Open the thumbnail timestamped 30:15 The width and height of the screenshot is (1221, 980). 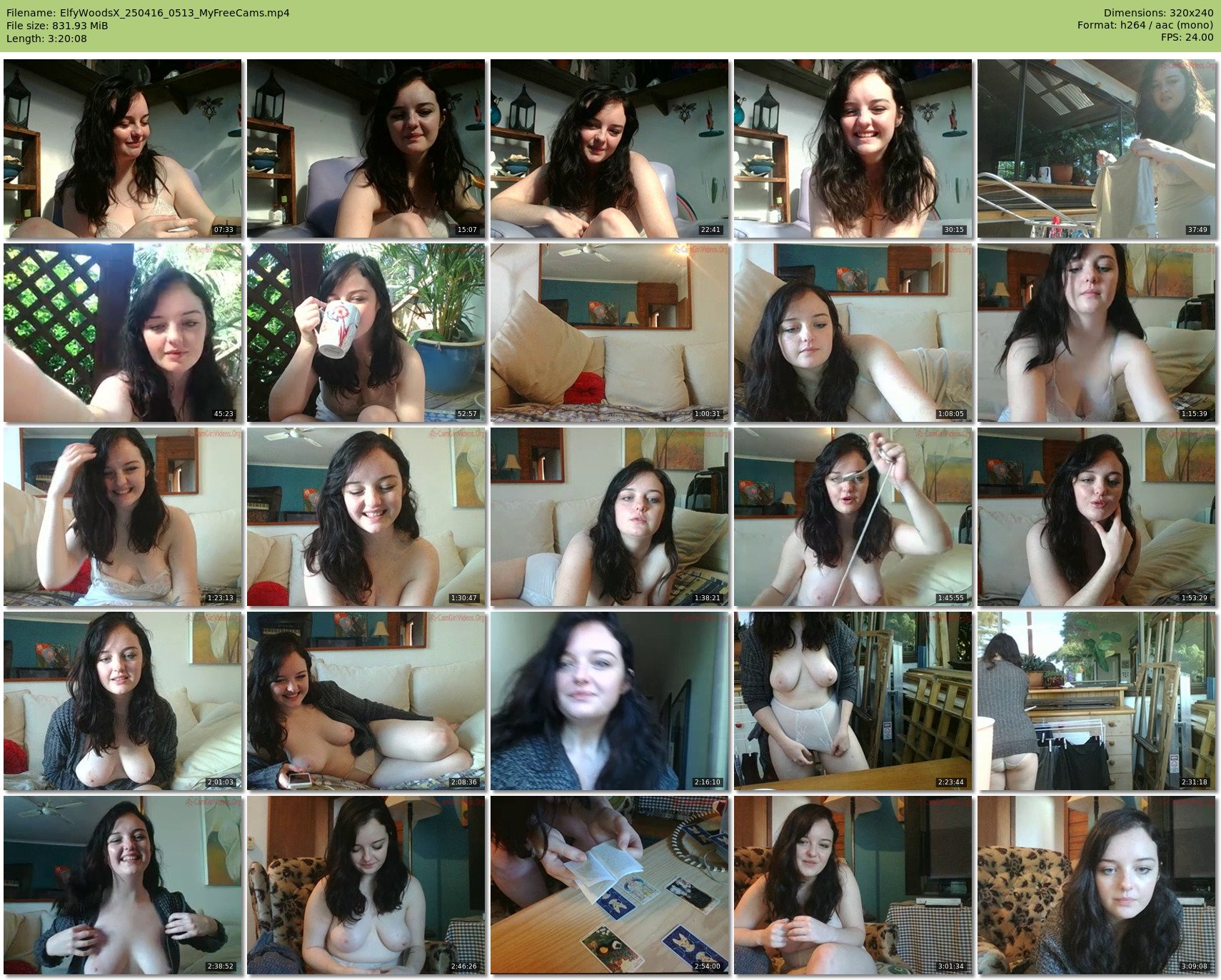pos(853,148)
